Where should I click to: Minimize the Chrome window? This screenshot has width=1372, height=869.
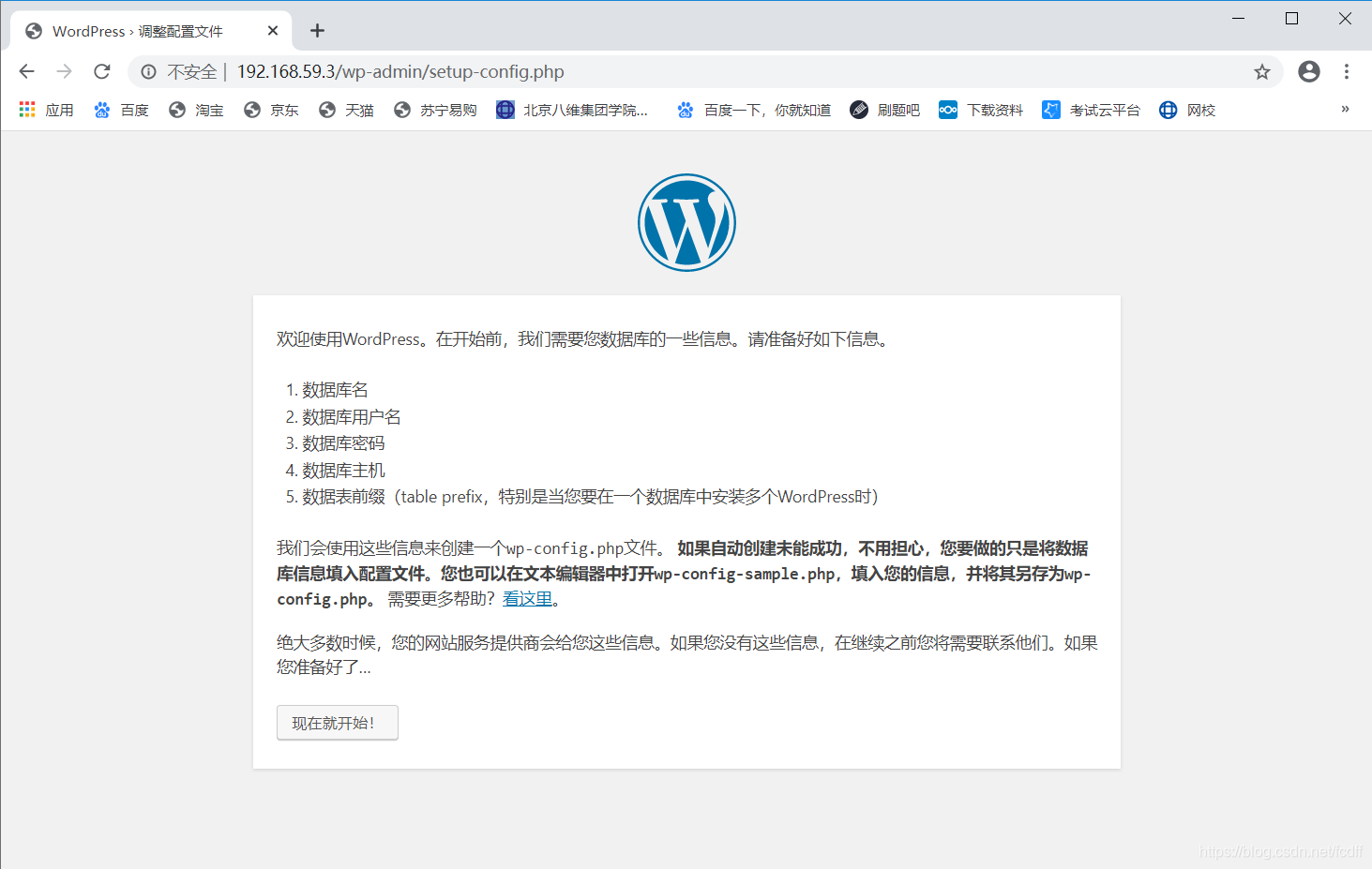coord(1238,18)
